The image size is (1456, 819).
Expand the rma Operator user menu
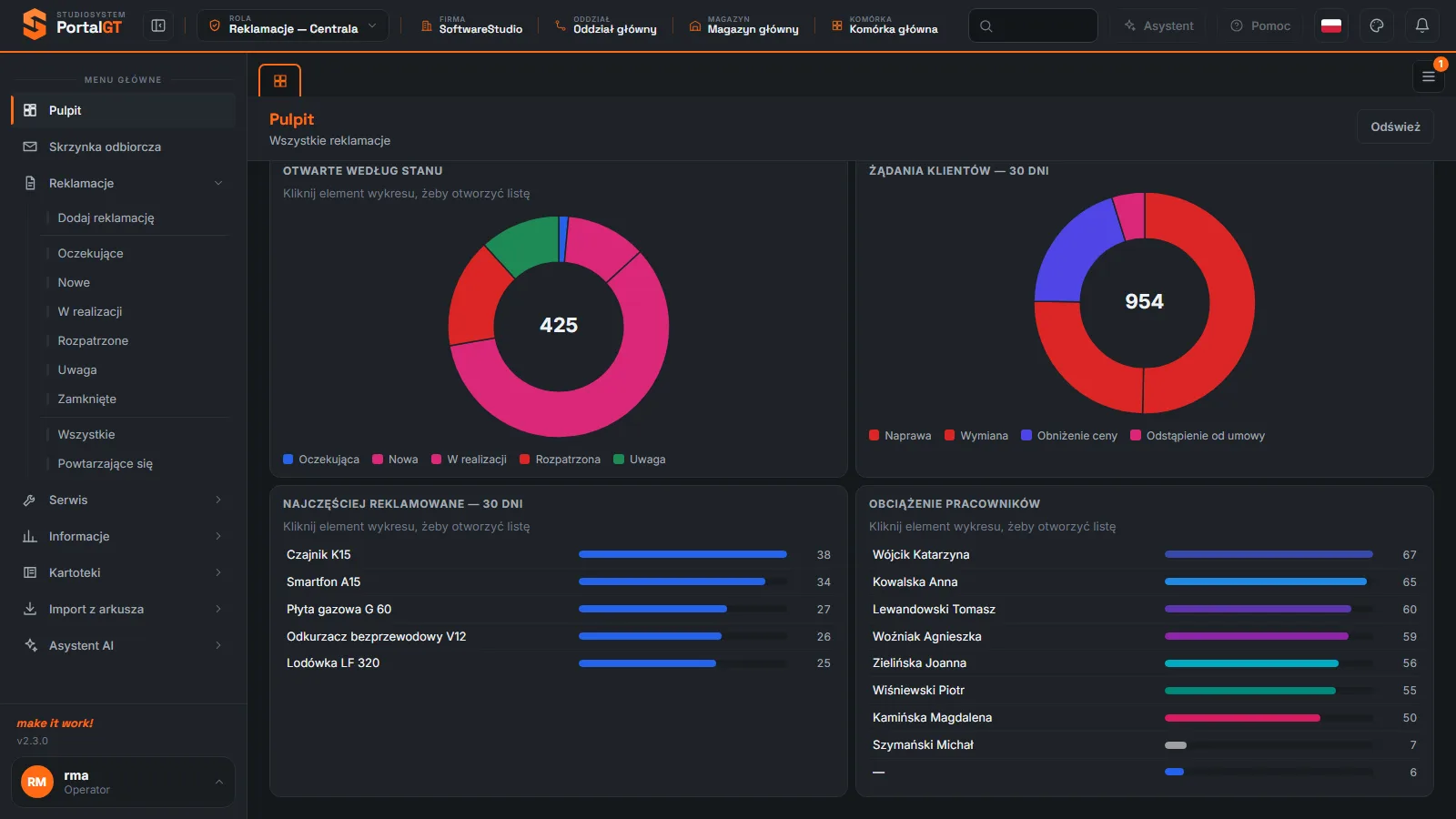(123, 782)
